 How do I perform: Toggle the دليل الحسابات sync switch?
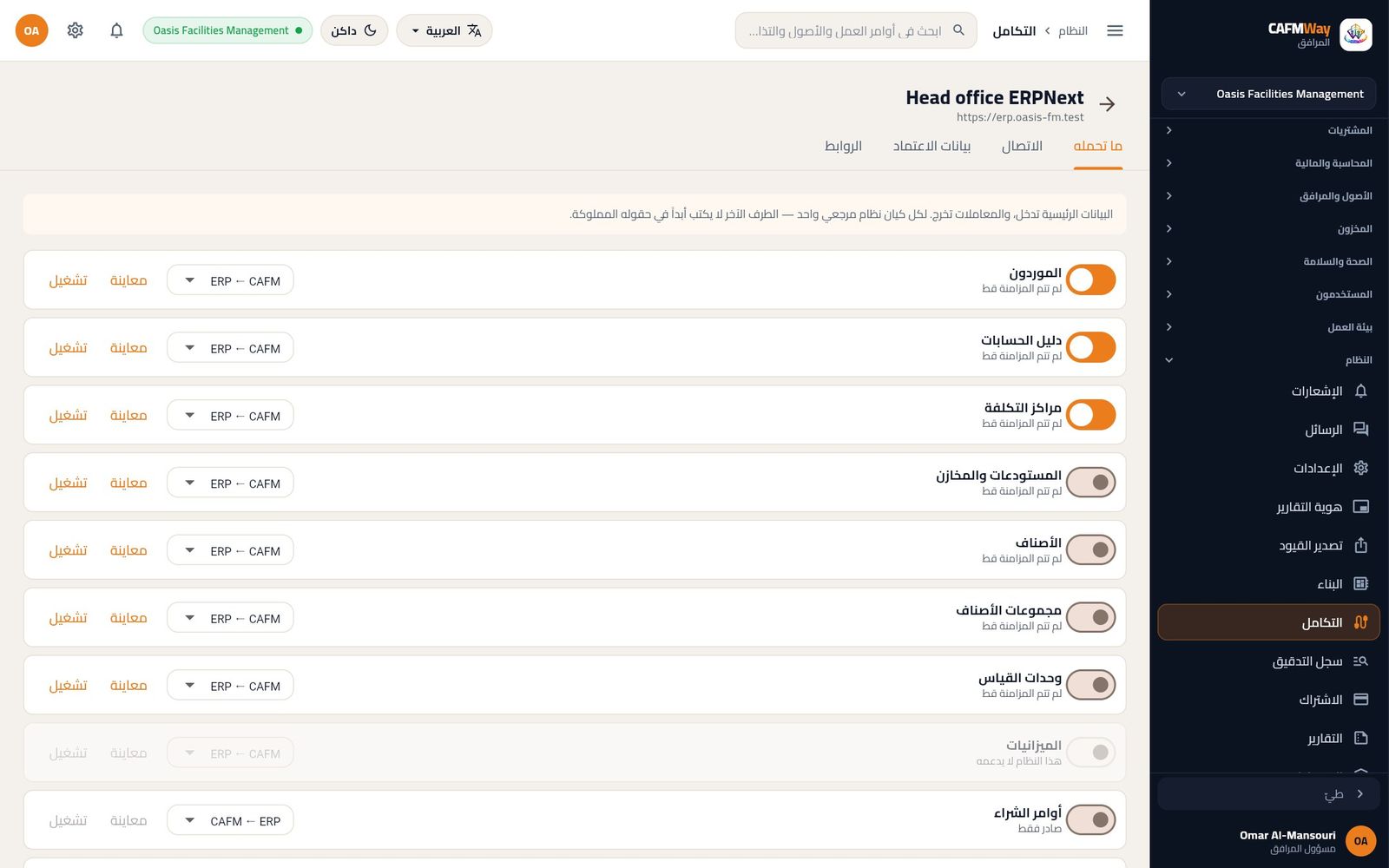tap(1090, 348)
